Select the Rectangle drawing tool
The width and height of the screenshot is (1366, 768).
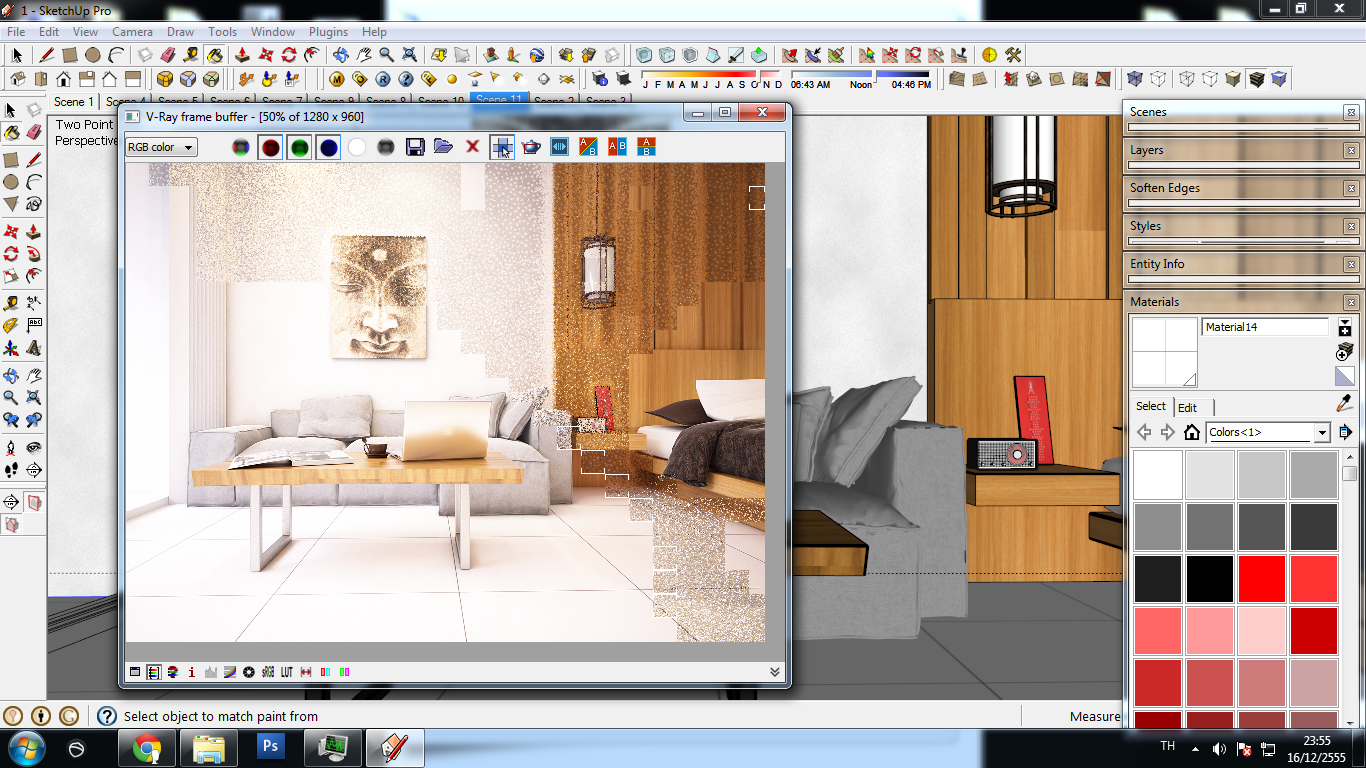coord(70,55)
